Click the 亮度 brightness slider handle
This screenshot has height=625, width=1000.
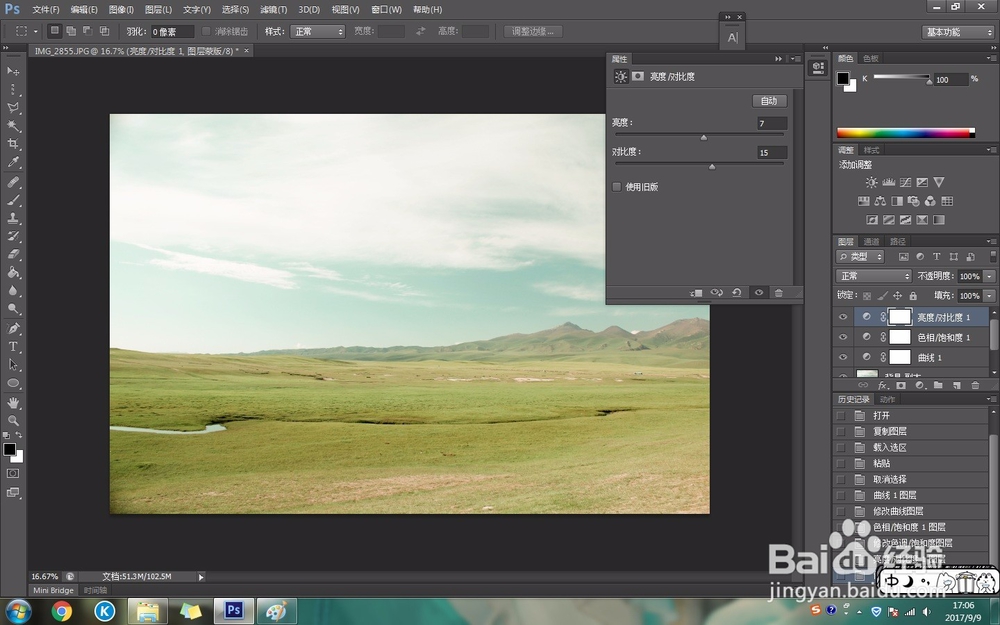click(x=704, y=137)
